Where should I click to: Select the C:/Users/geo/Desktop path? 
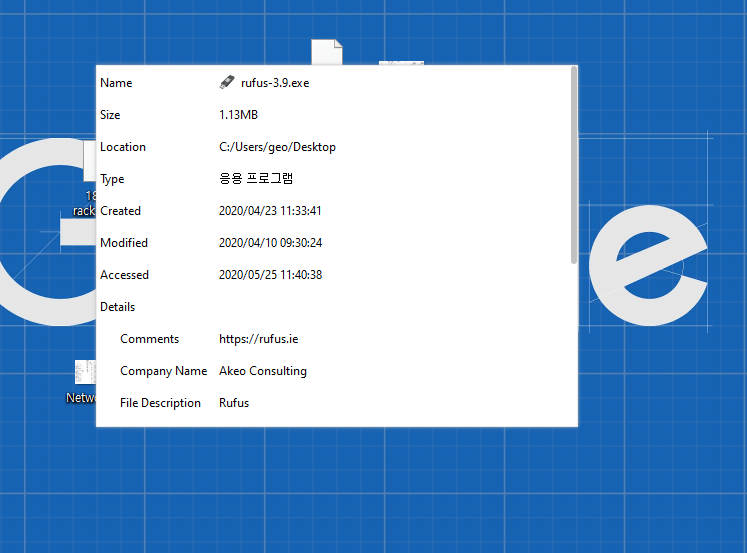pyautogui.click(x=277, y=147)
